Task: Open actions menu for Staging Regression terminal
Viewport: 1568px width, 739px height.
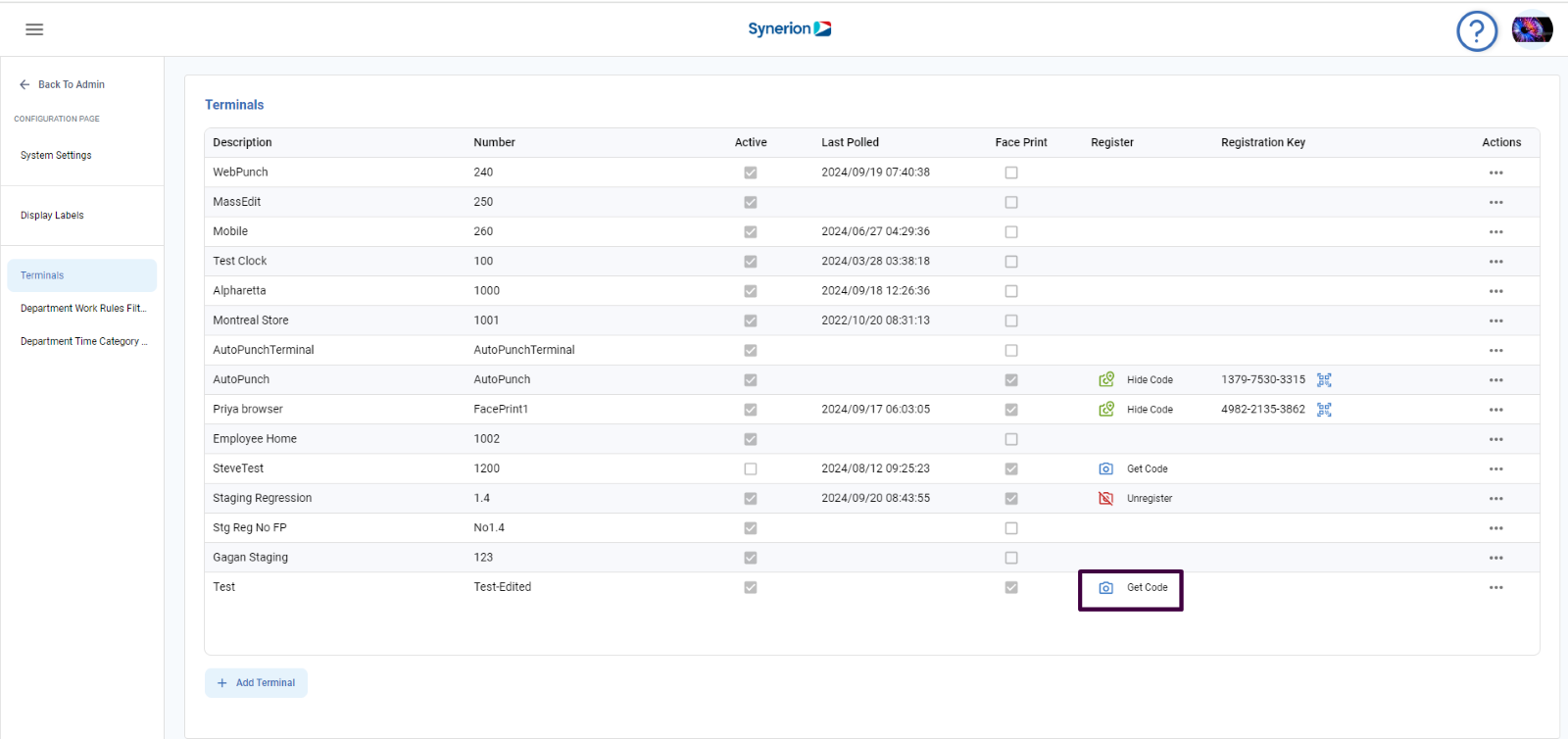Action: click(x=1495, y=498)
